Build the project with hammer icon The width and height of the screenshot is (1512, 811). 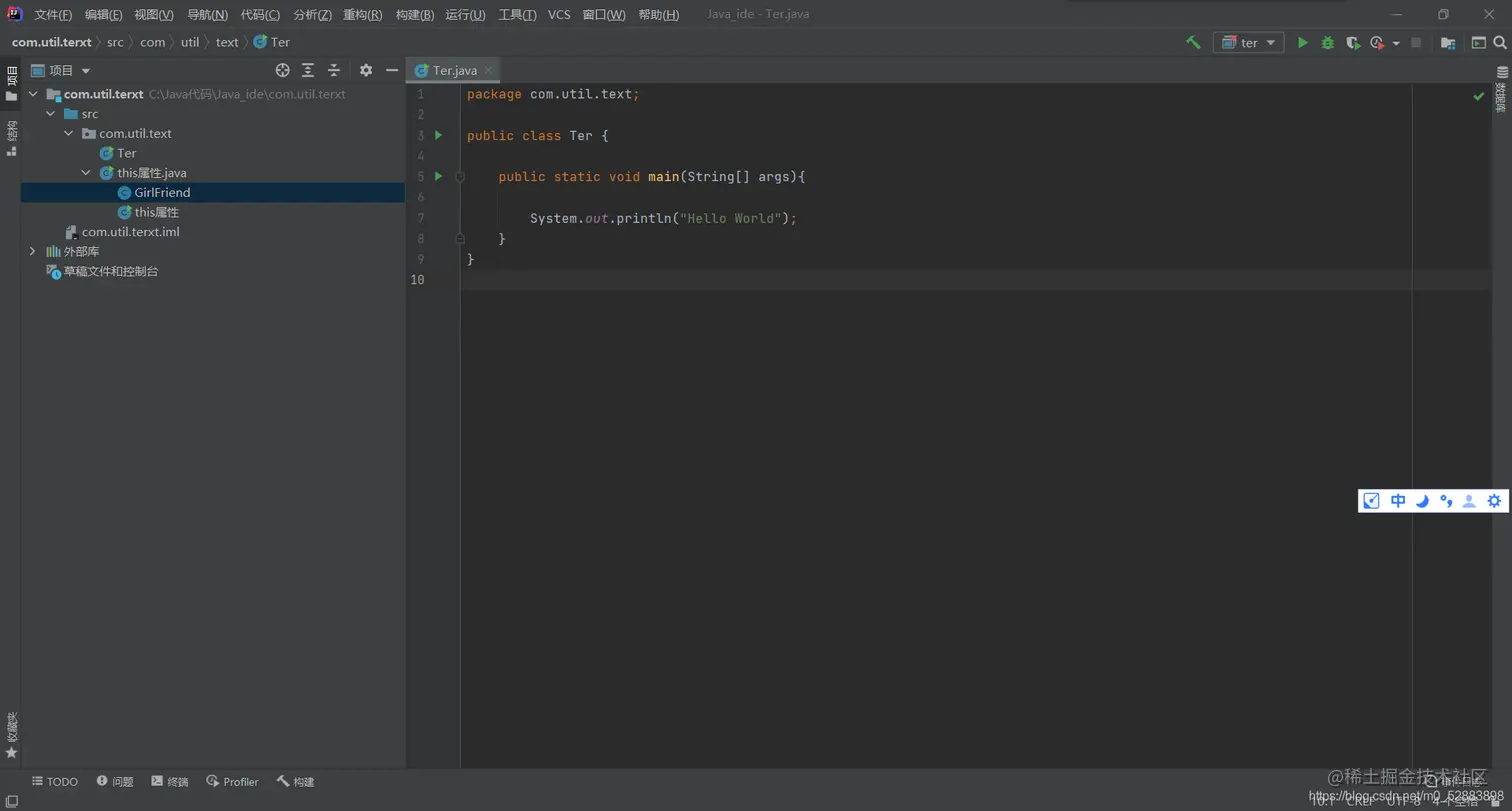tap(1193, 43)
